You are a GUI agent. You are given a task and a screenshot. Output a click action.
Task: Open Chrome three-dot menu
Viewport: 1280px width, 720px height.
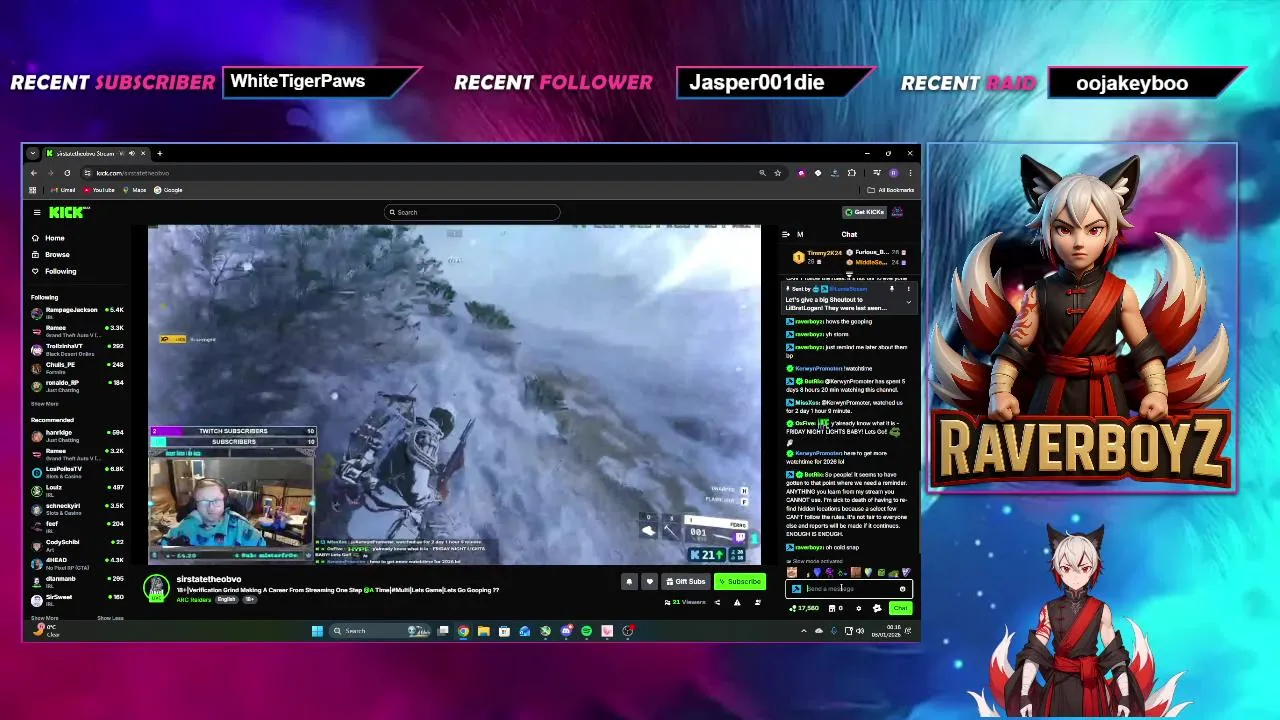pyautogui.click(x=910, y=173)
